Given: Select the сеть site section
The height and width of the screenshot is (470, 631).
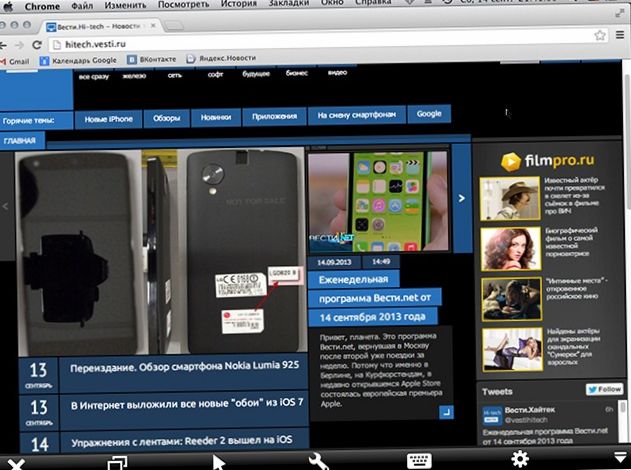Looking at the screenshot, I should coord(175,75).
